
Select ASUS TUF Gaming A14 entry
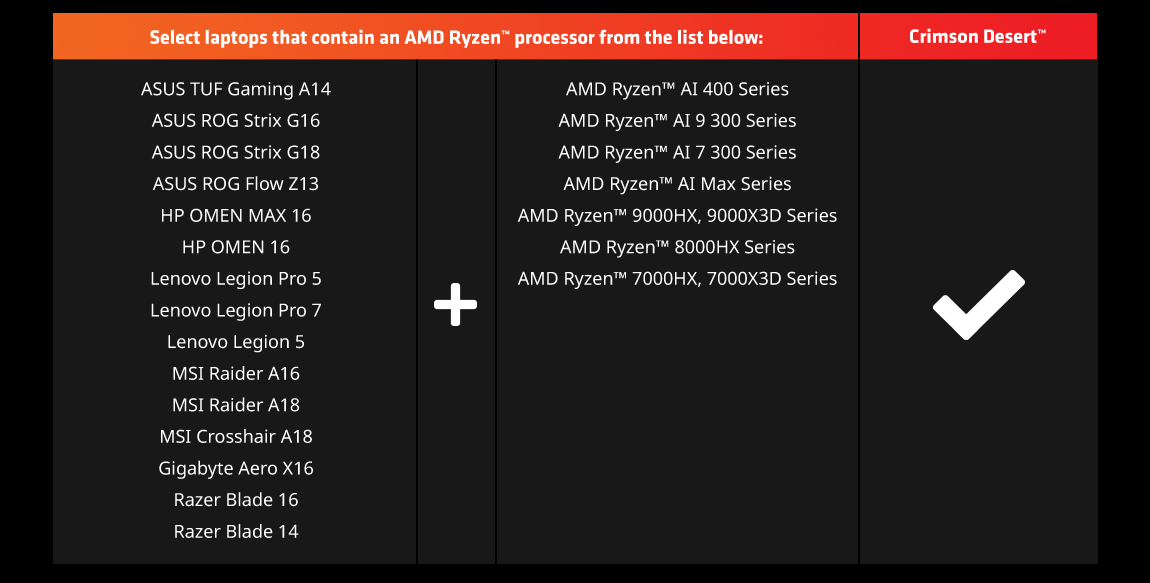pos(236,89)
